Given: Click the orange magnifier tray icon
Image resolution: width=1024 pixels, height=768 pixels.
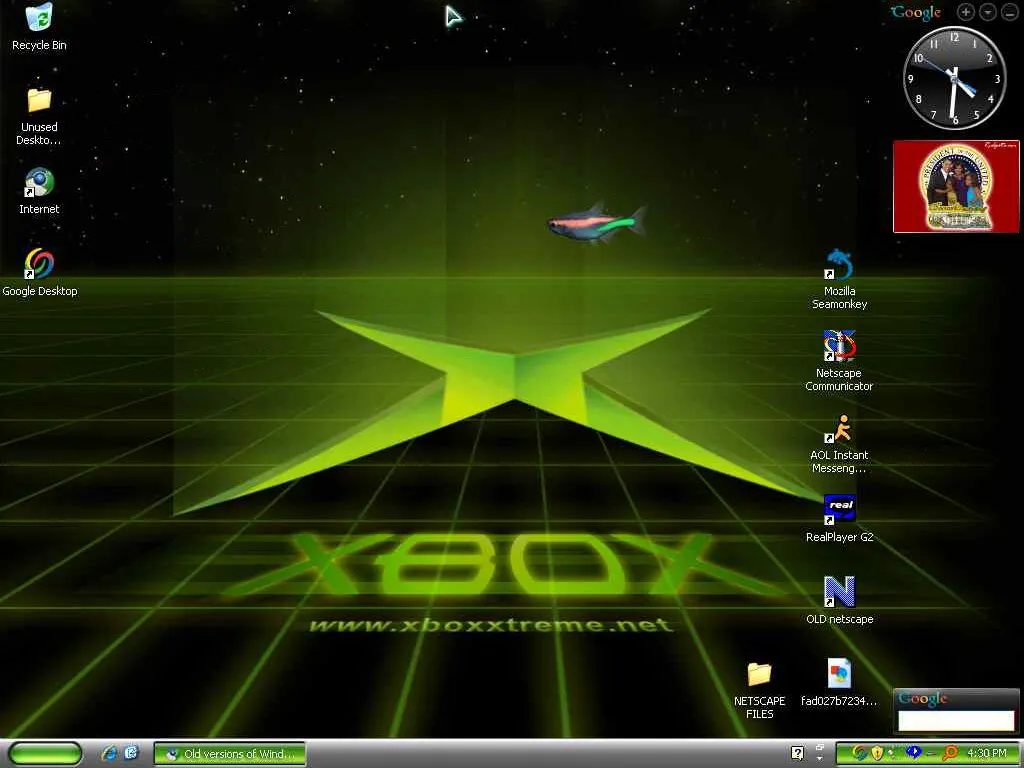Looking at the screenshot, I should [x=950, y=754].
